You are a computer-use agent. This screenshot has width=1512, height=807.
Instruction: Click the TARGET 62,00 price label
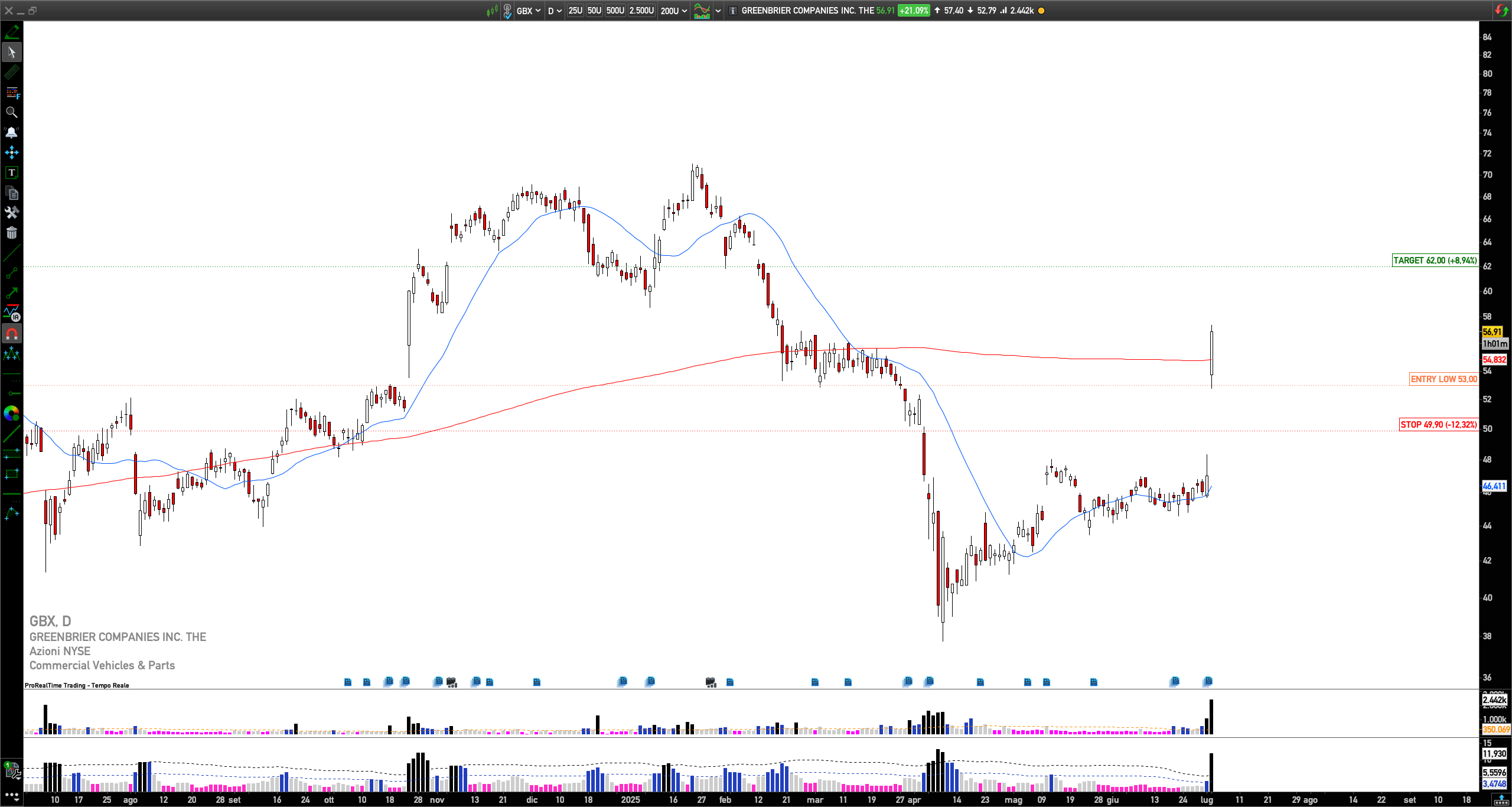point(1435,261)
